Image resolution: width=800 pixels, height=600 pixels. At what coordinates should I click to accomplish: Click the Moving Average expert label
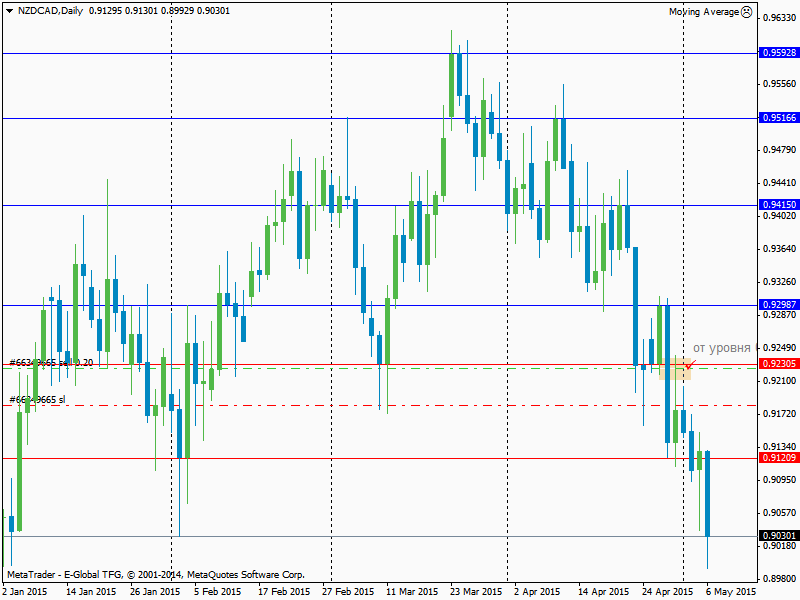[704, 12]
